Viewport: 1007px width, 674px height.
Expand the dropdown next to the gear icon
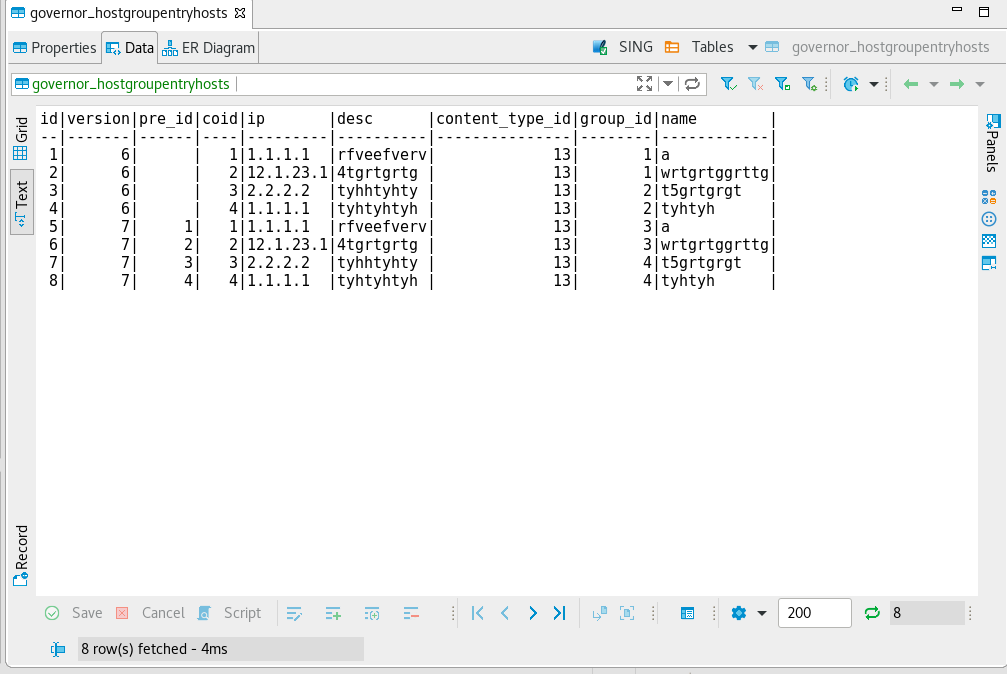coord(762,614)
